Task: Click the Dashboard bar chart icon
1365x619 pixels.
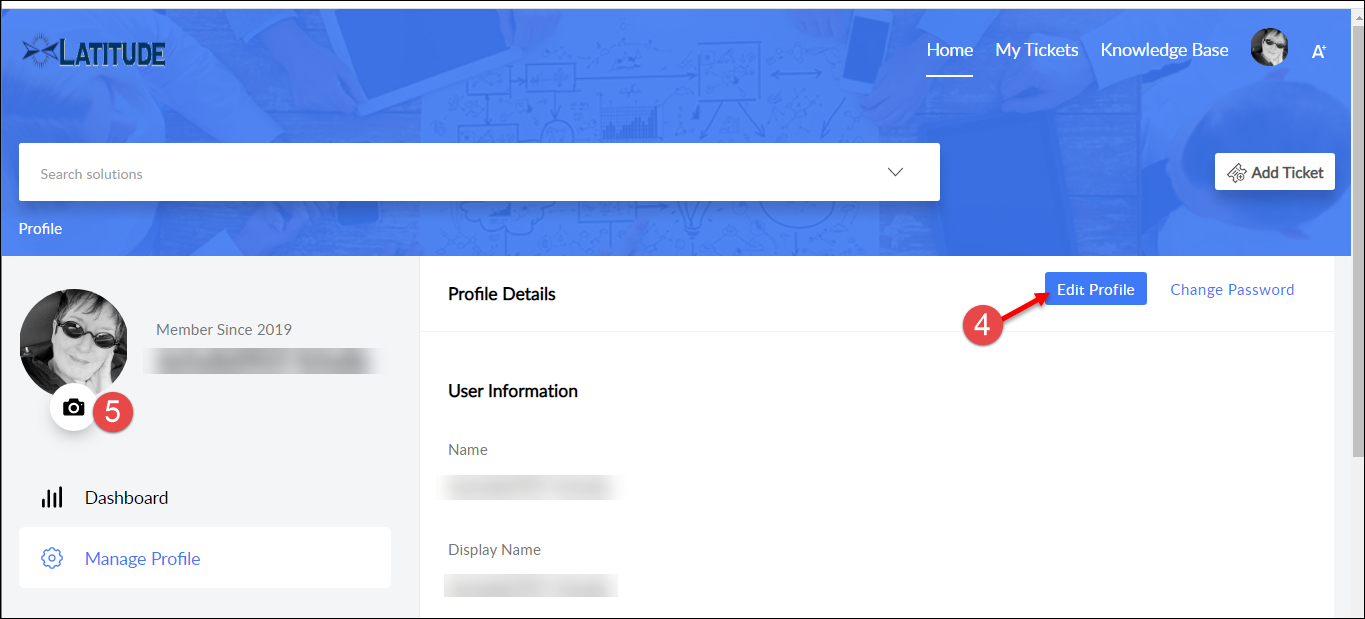Action: point(52,498)
